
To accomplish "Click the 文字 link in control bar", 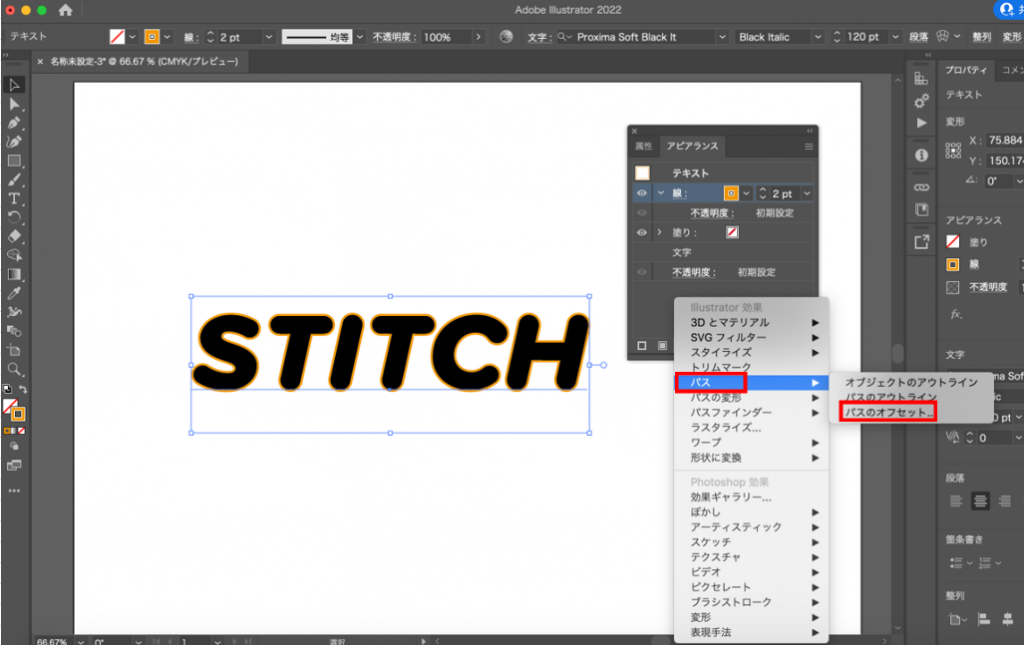I will 539,37.
